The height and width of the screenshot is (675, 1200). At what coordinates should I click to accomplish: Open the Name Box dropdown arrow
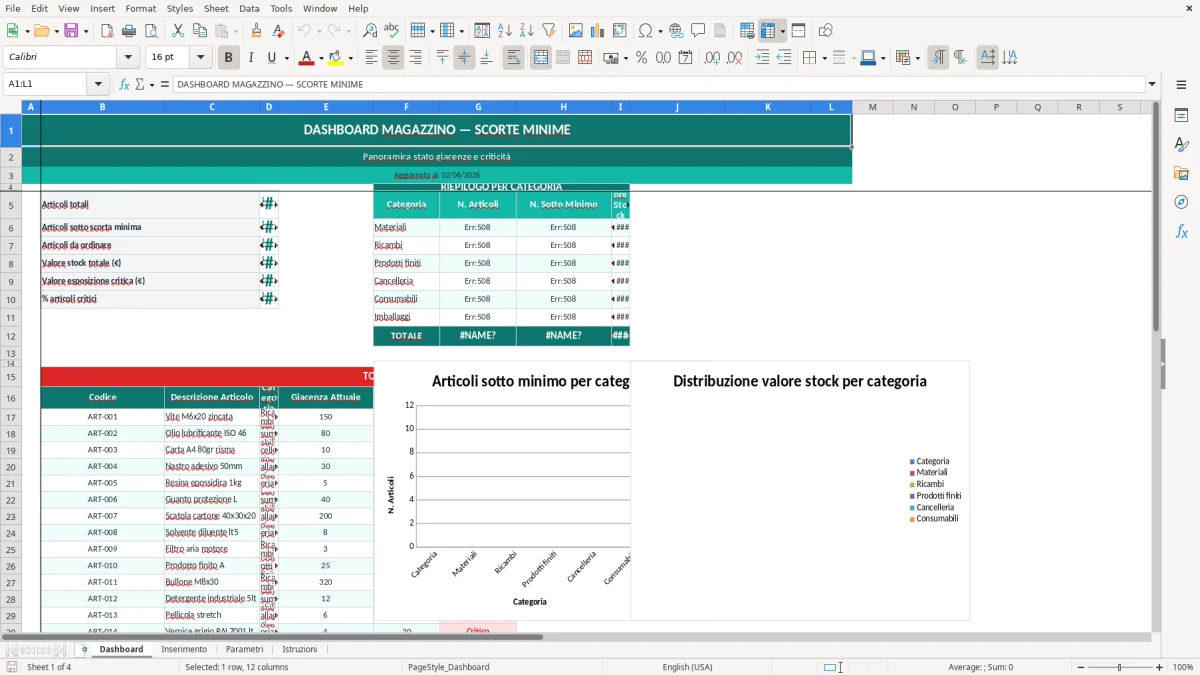(x=98, y=84)
